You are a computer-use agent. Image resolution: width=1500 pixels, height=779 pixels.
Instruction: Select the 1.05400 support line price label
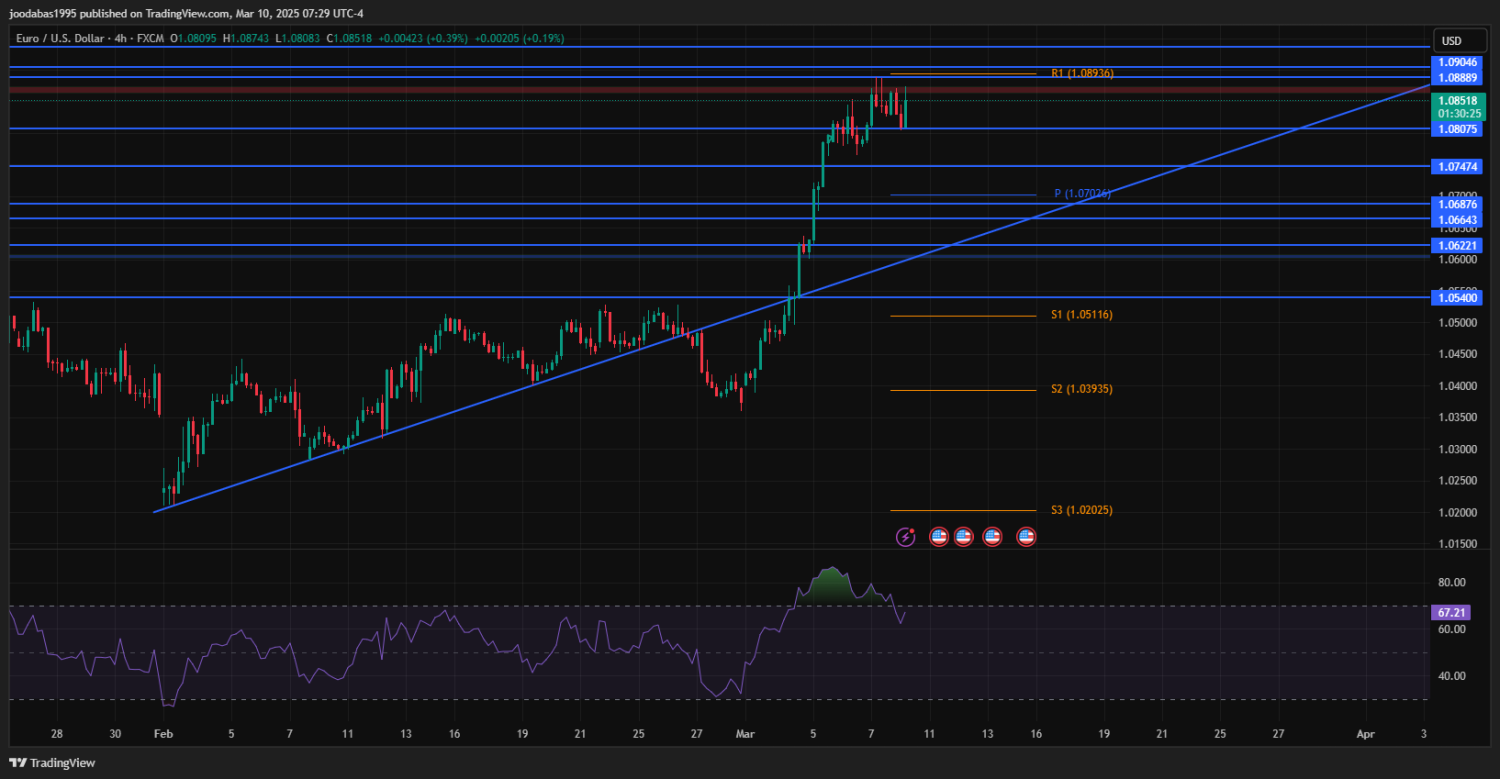[1458, 298]
